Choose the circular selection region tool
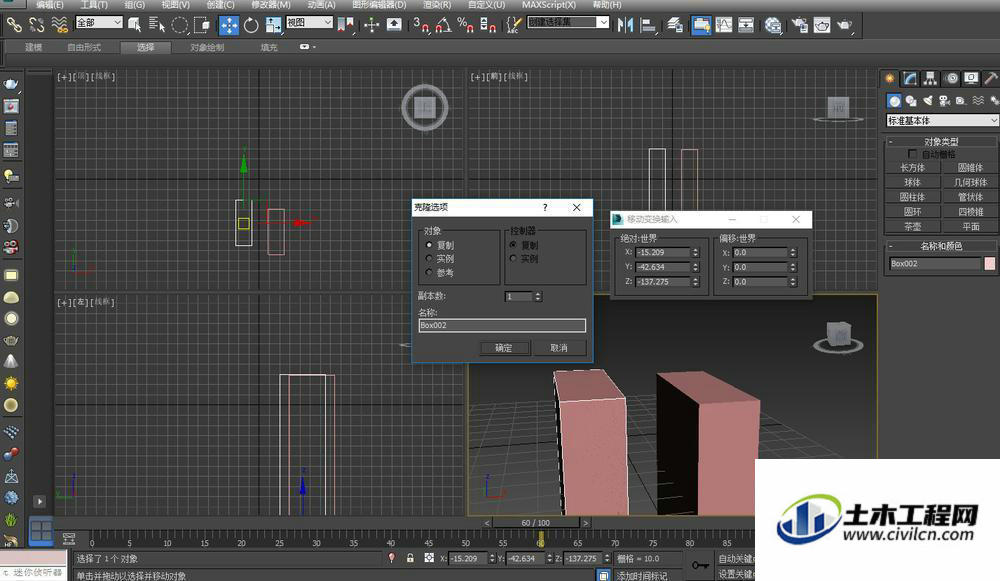Screen dimensions: 1000x581 click(180, 25)
